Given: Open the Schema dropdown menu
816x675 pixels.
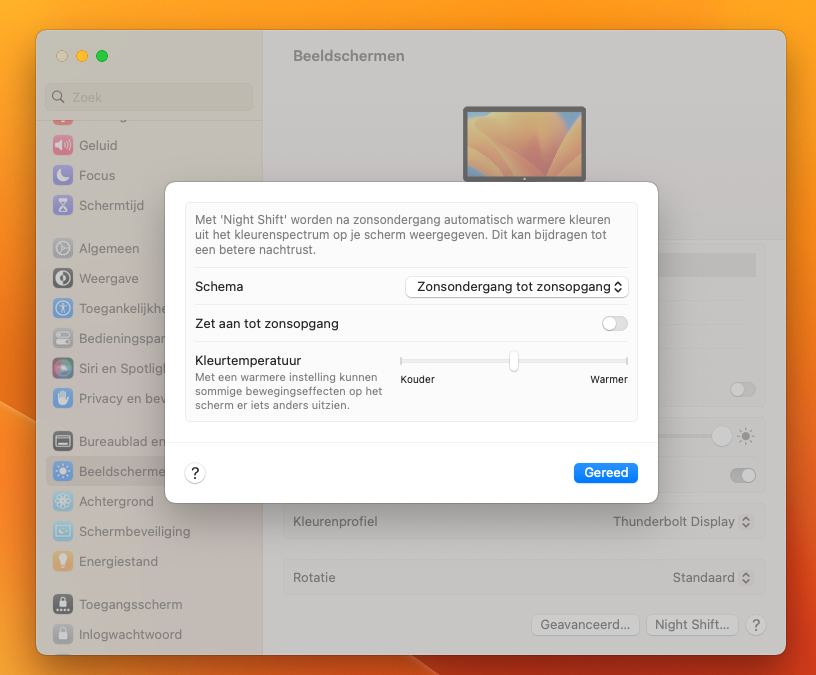Looking at the screenshot, I should point(516,286).
